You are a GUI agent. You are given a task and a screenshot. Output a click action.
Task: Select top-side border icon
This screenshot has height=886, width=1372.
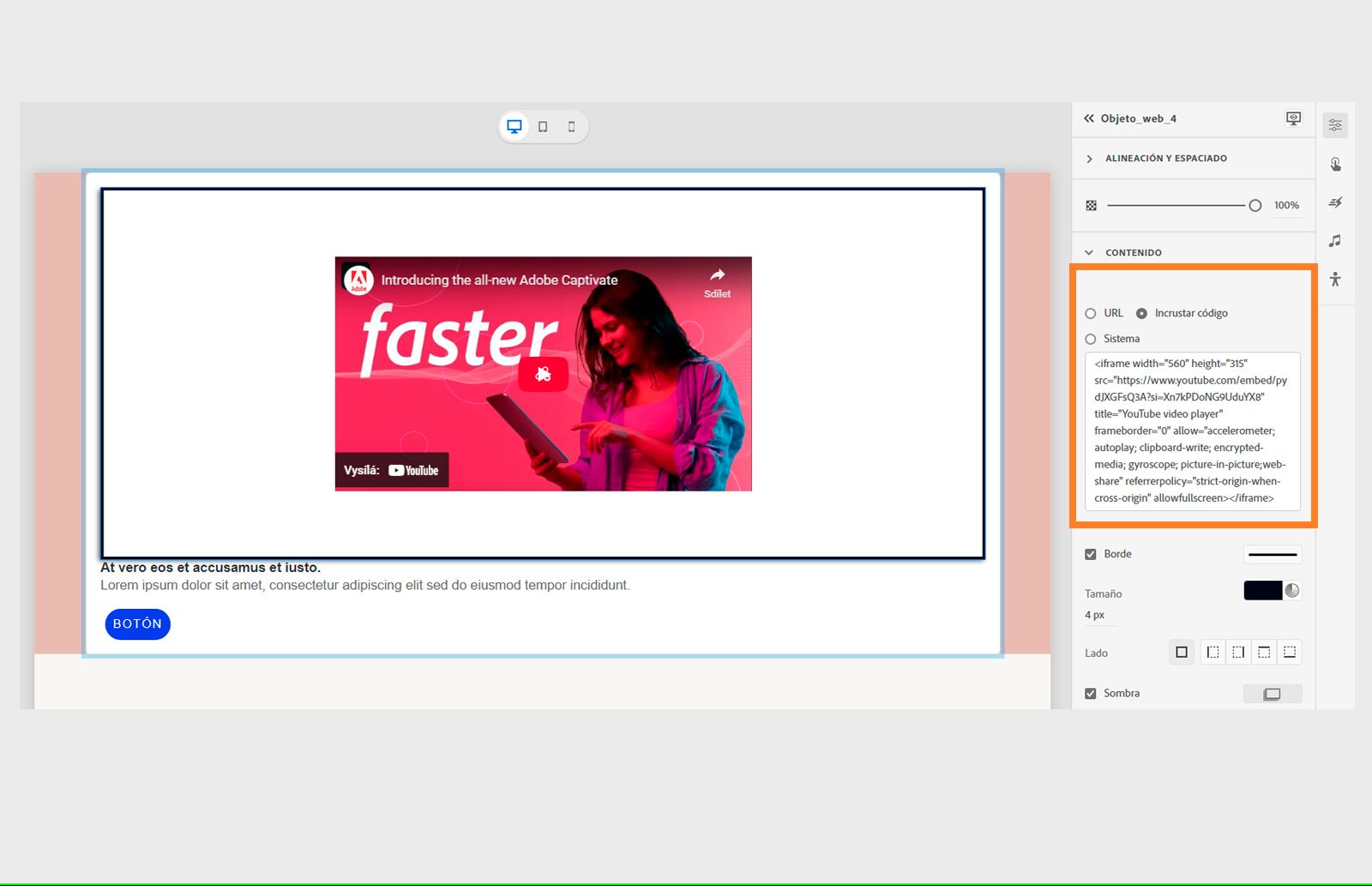pos(1264,653)
